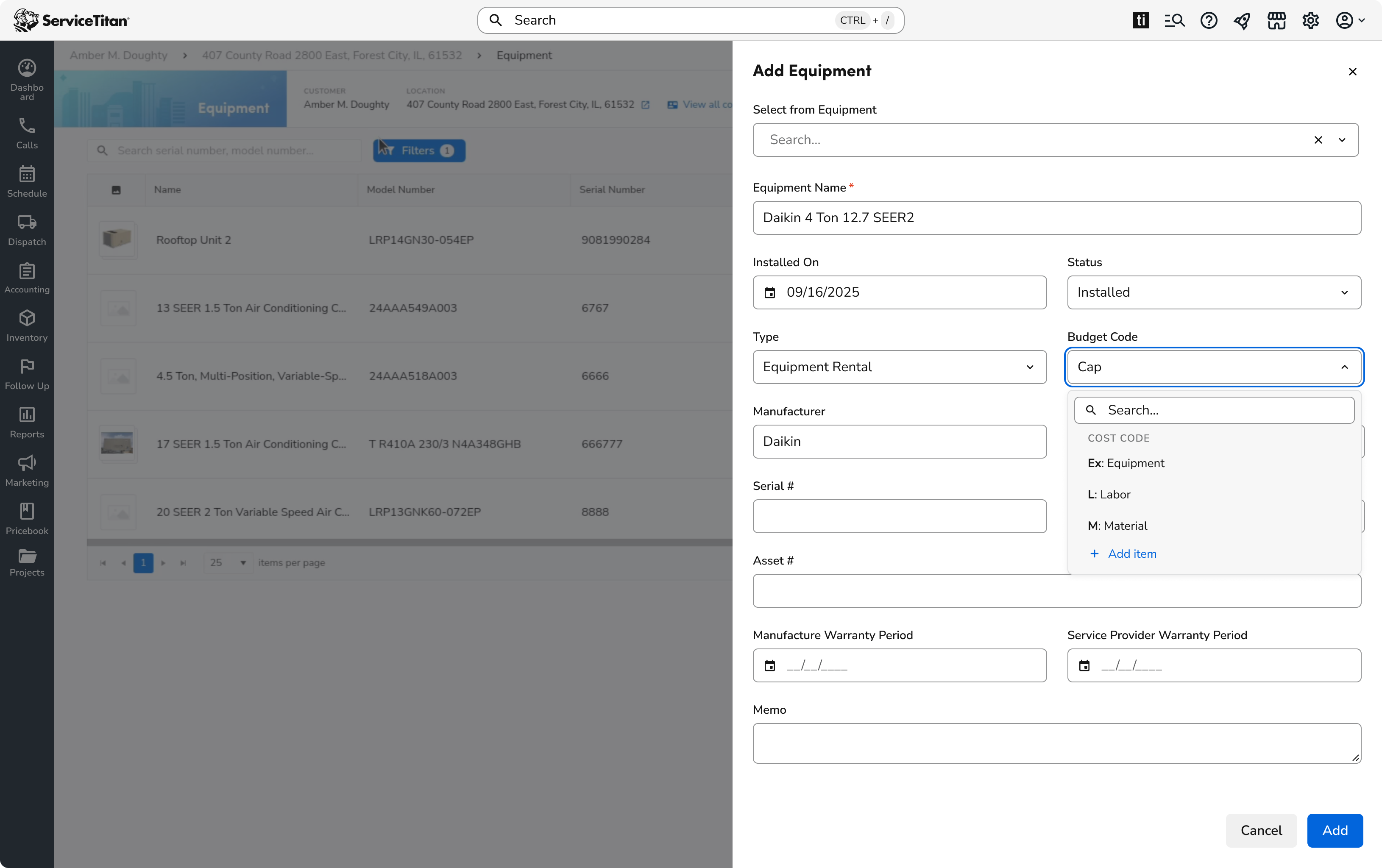Select L: Labor cost code

(1214, 495)
